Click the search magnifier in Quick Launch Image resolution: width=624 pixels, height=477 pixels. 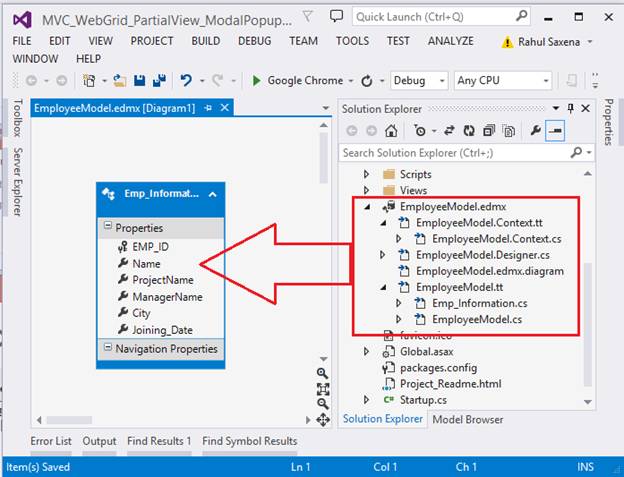[x=521, y=16]
